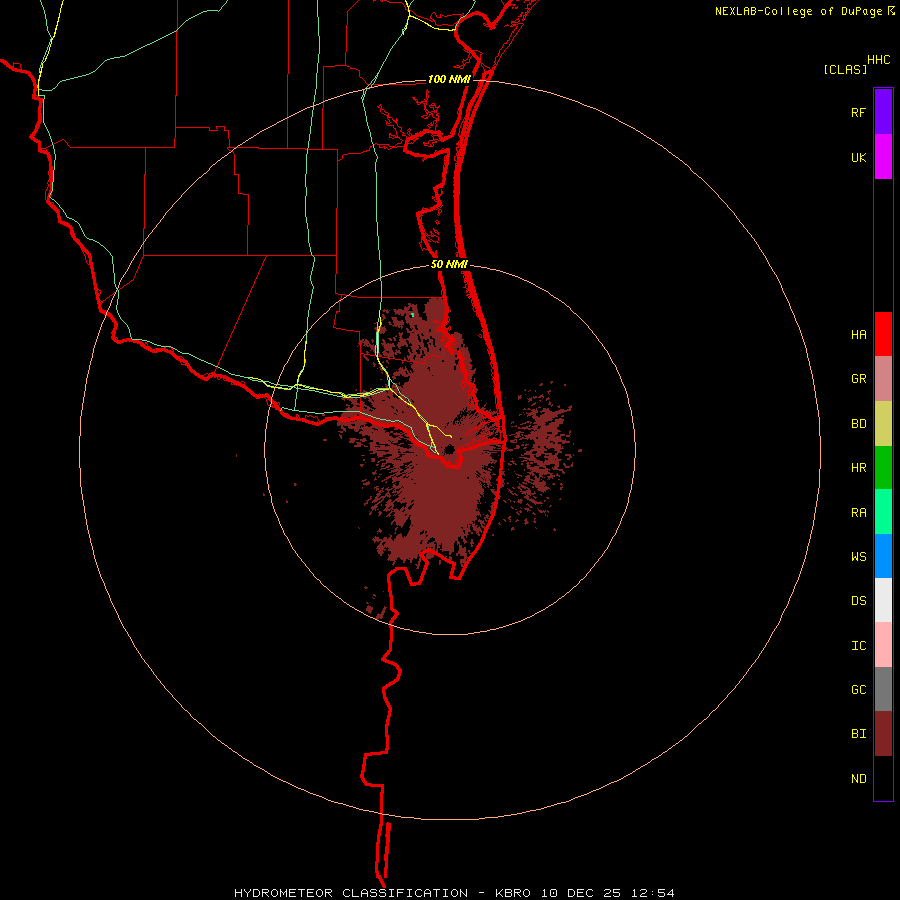This screenshot has width=900, height=900.
Task: Click the black radar site dot
Action: tap(449, 449)
